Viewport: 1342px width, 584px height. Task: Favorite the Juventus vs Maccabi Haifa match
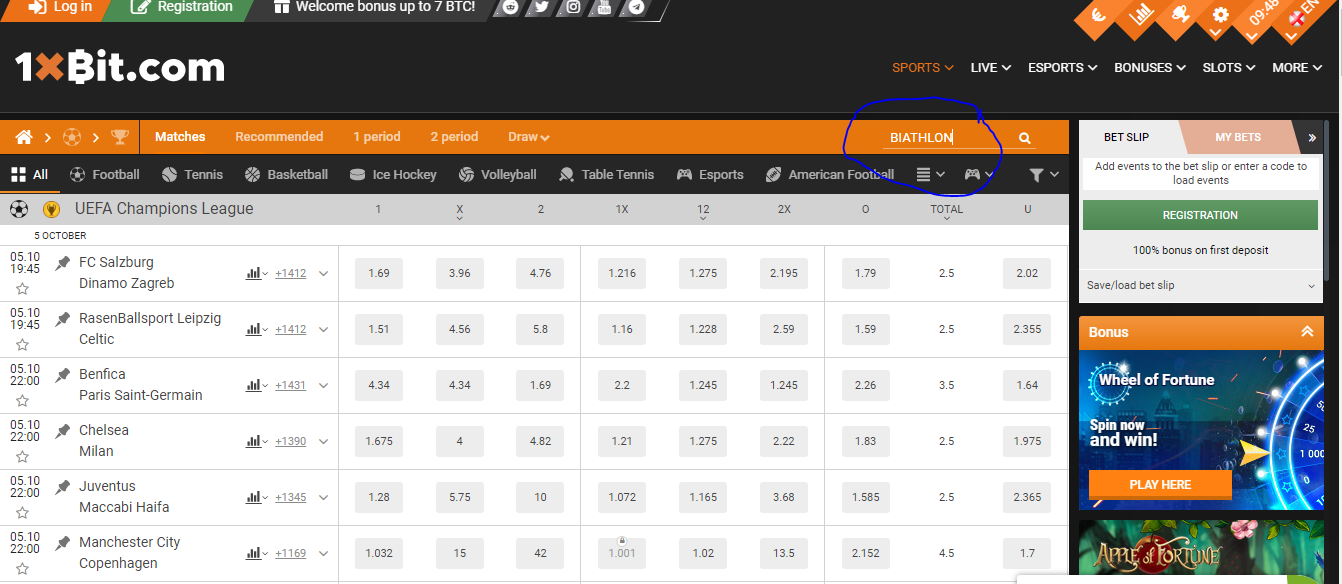click(22, 512)
